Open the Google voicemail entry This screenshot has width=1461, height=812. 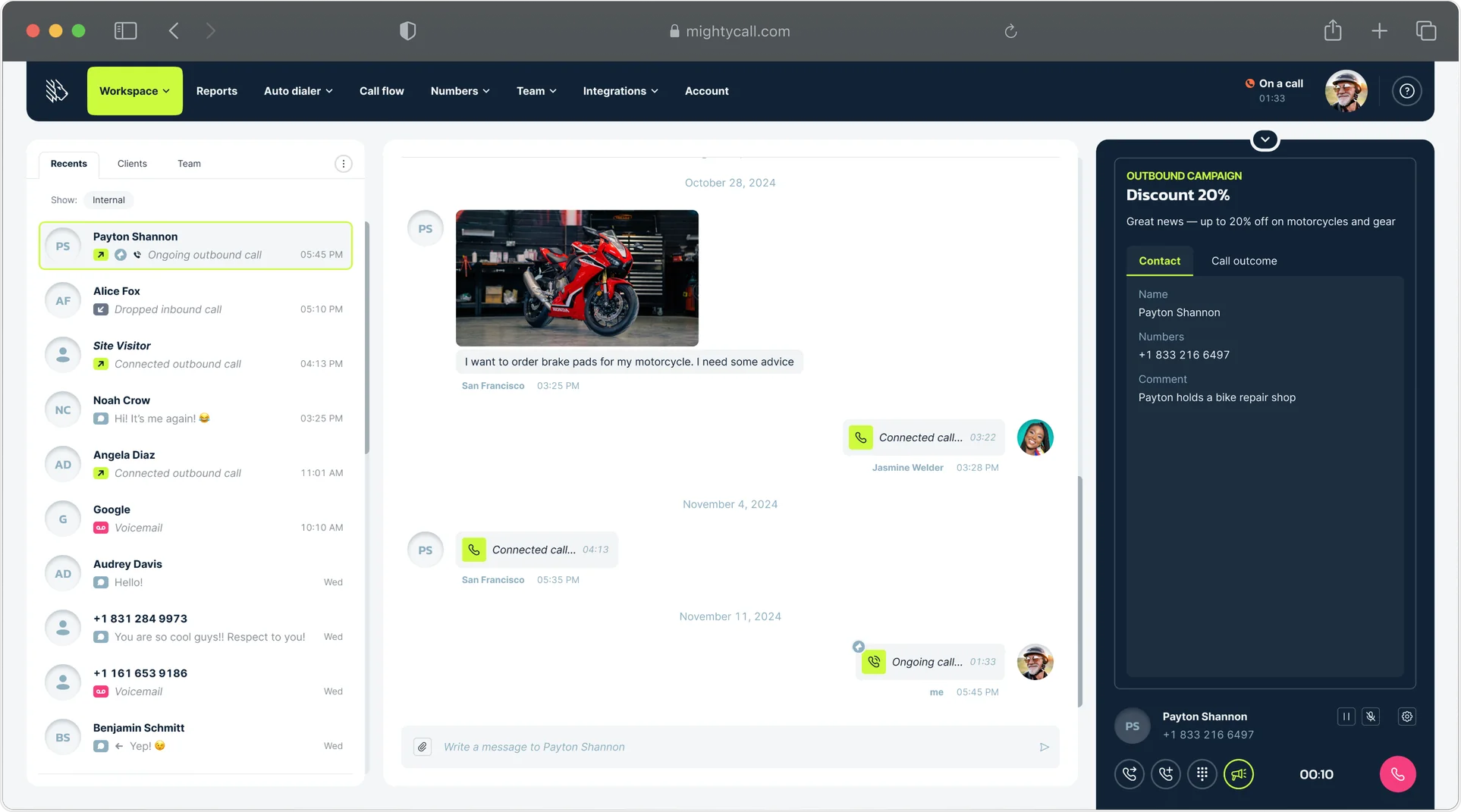coord(195,519)
